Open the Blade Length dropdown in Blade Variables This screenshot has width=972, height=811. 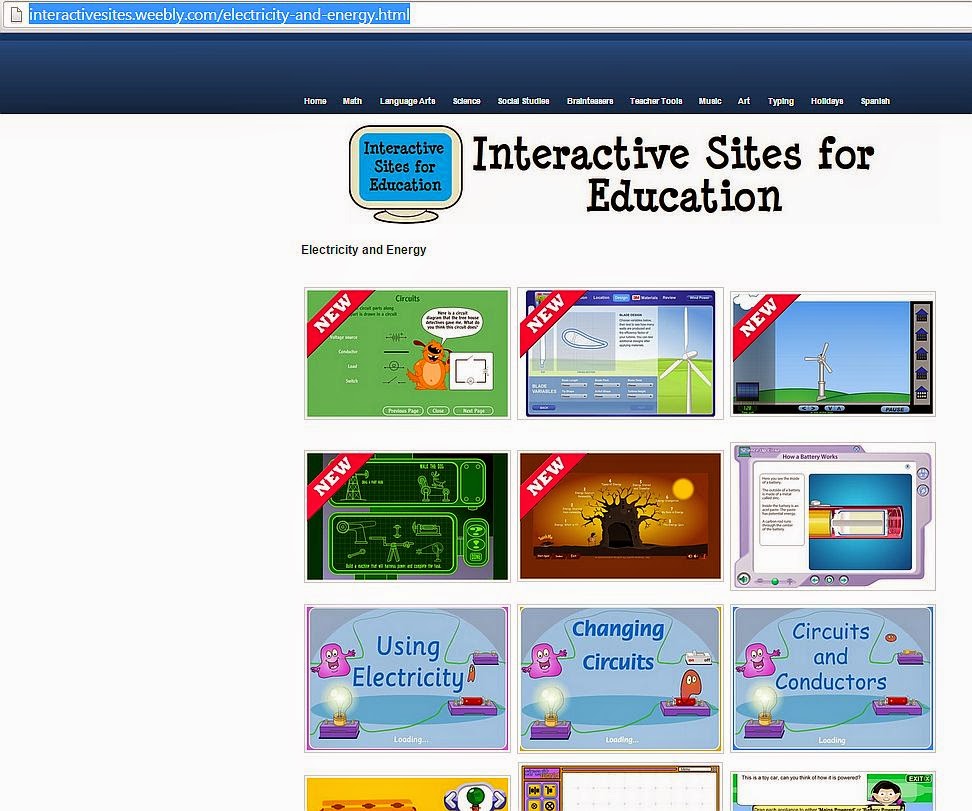point(575,384)
